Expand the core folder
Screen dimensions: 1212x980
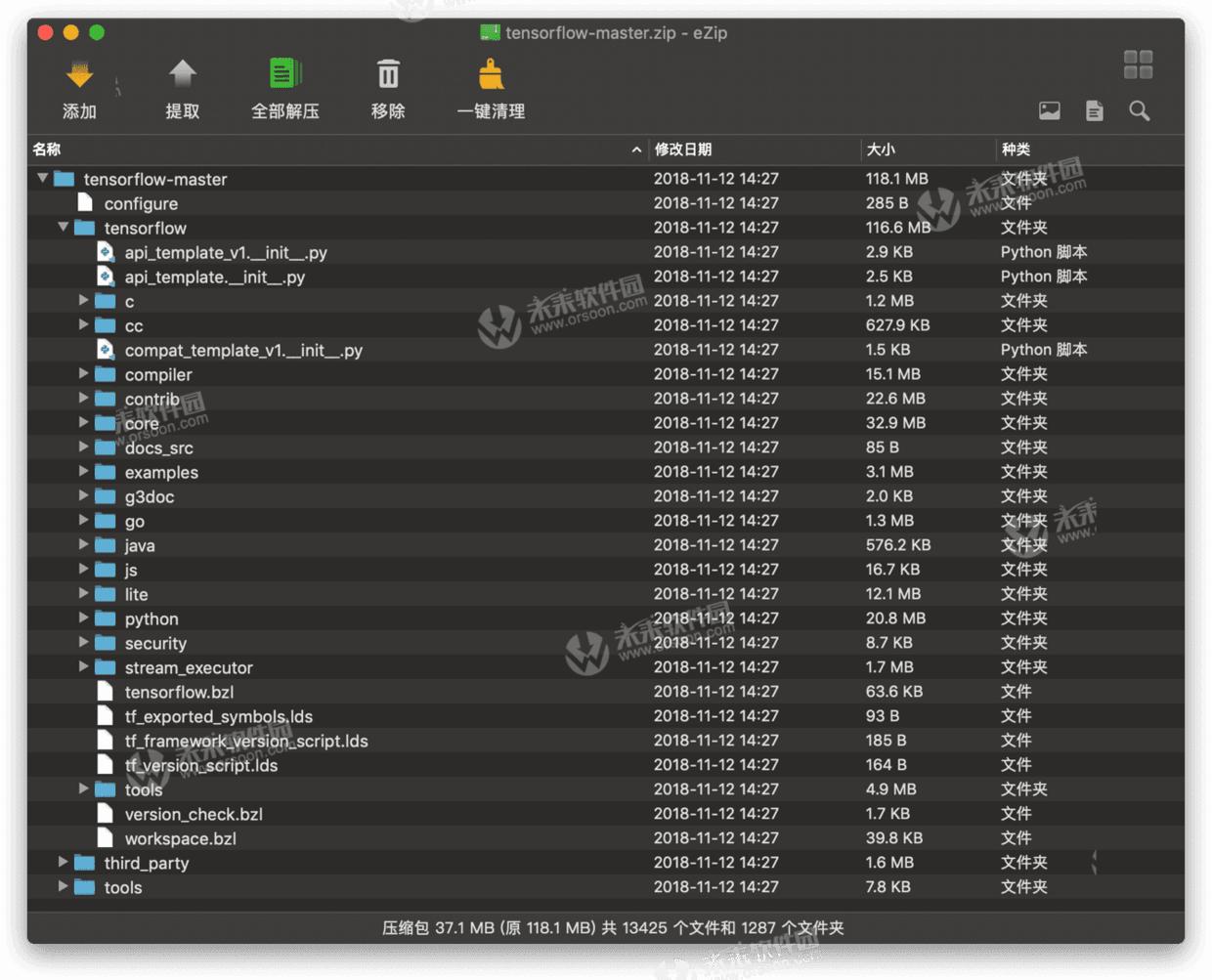point(84,422)
